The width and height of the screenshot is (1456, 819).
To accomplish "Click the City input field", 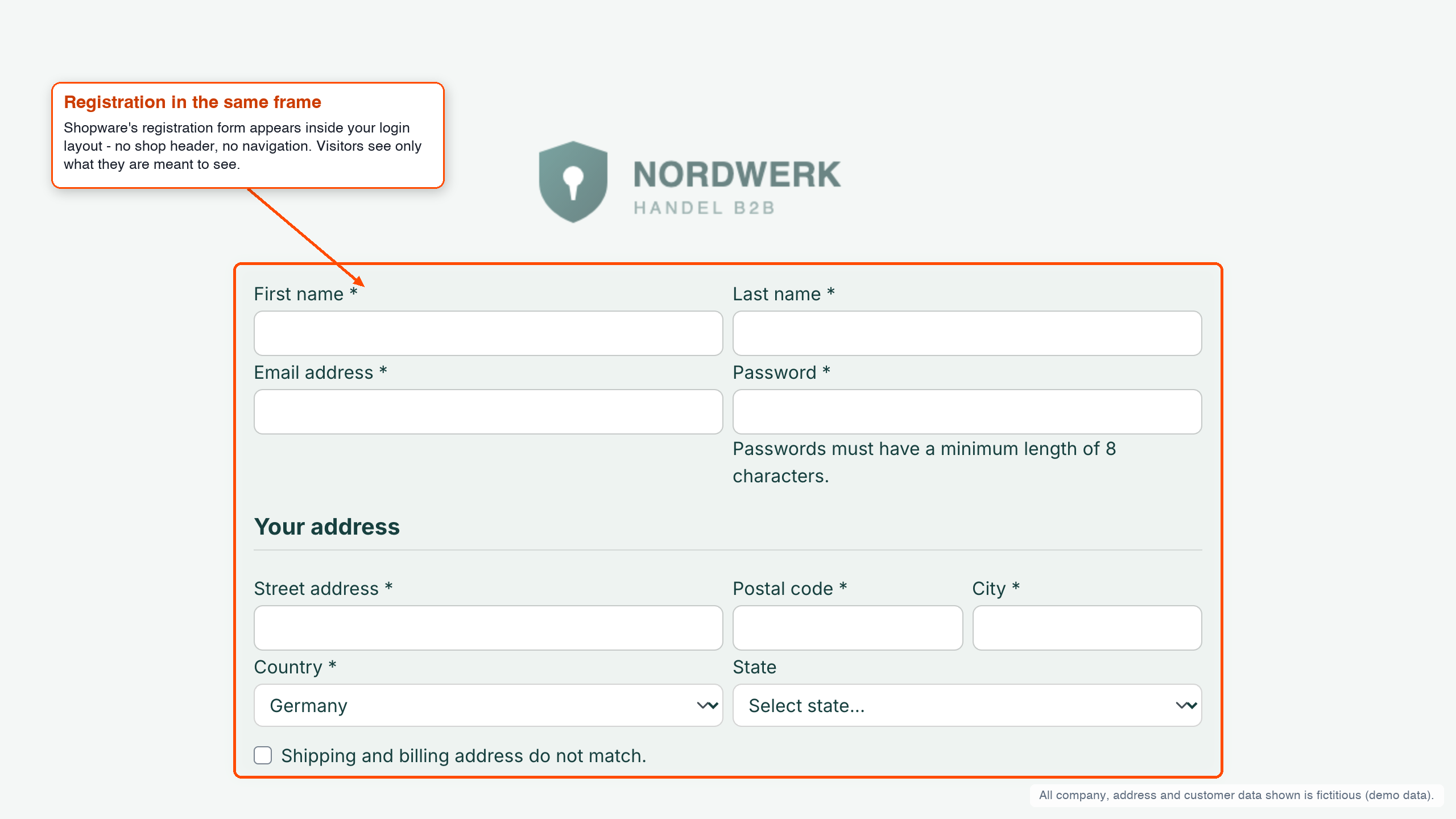I will point(1087,628).
